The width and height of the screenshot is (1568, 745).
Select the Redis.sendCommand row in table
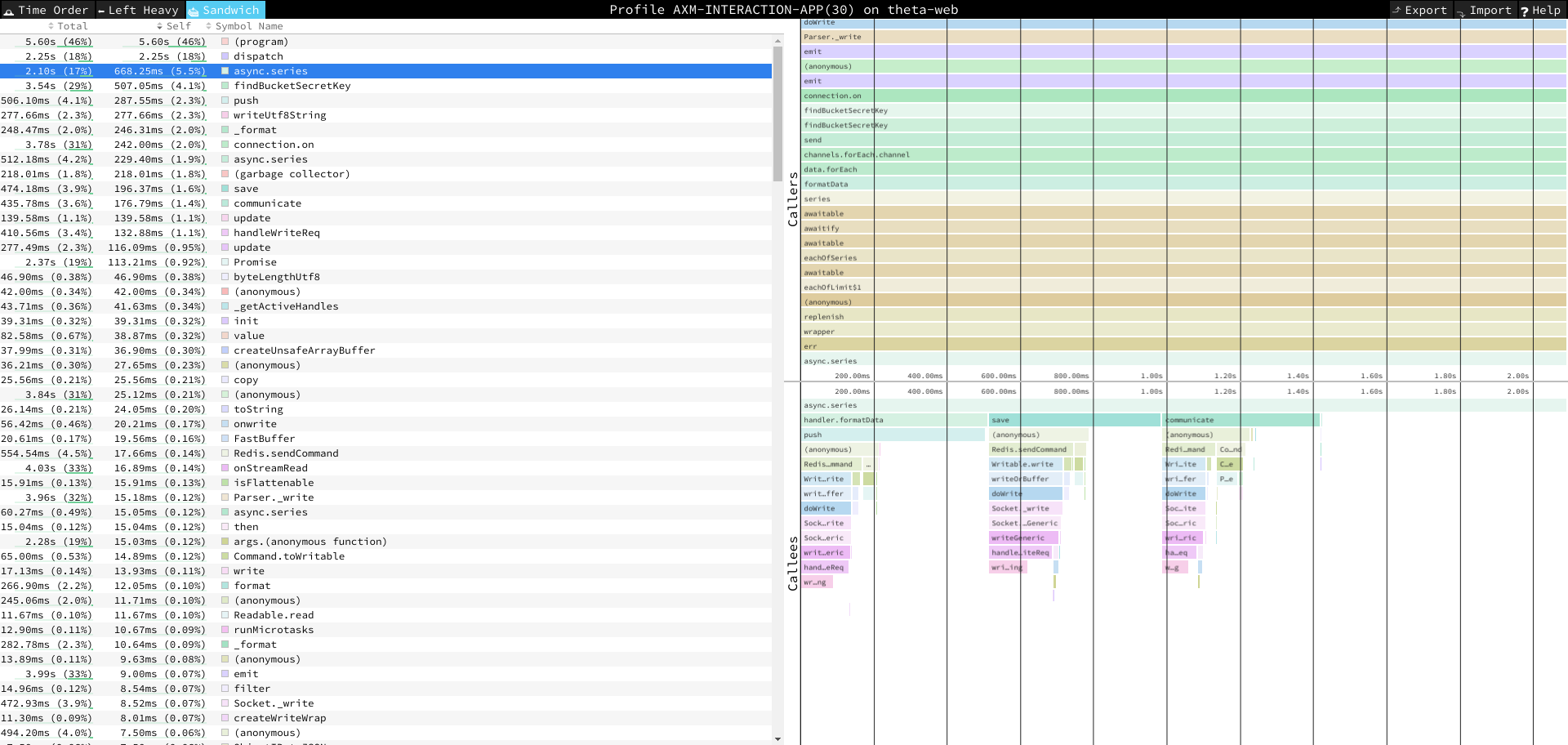(x=385, y=453)
